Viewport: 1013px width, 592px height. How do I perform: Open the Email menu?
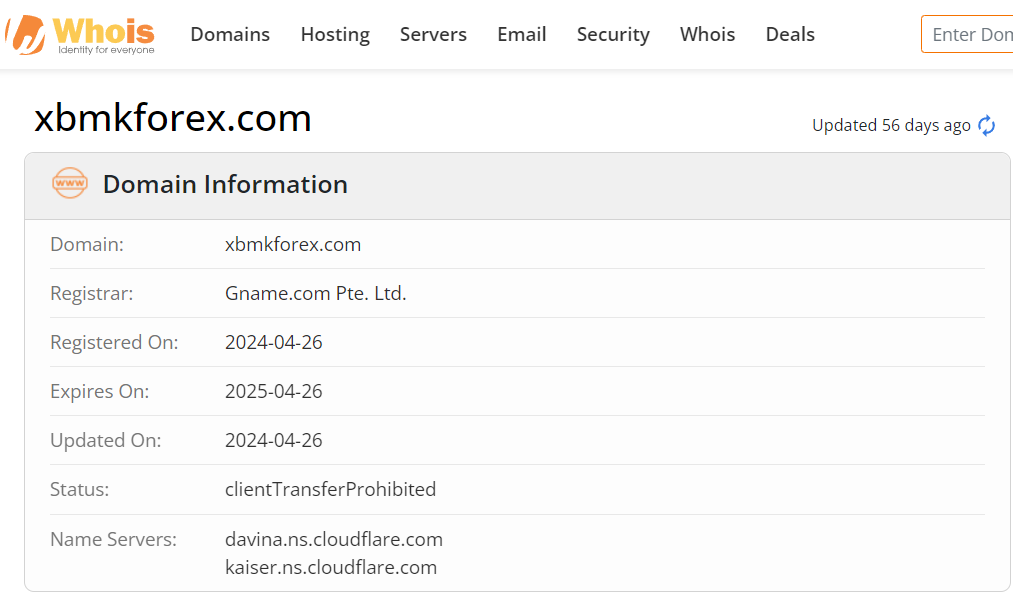coord(521,34)
